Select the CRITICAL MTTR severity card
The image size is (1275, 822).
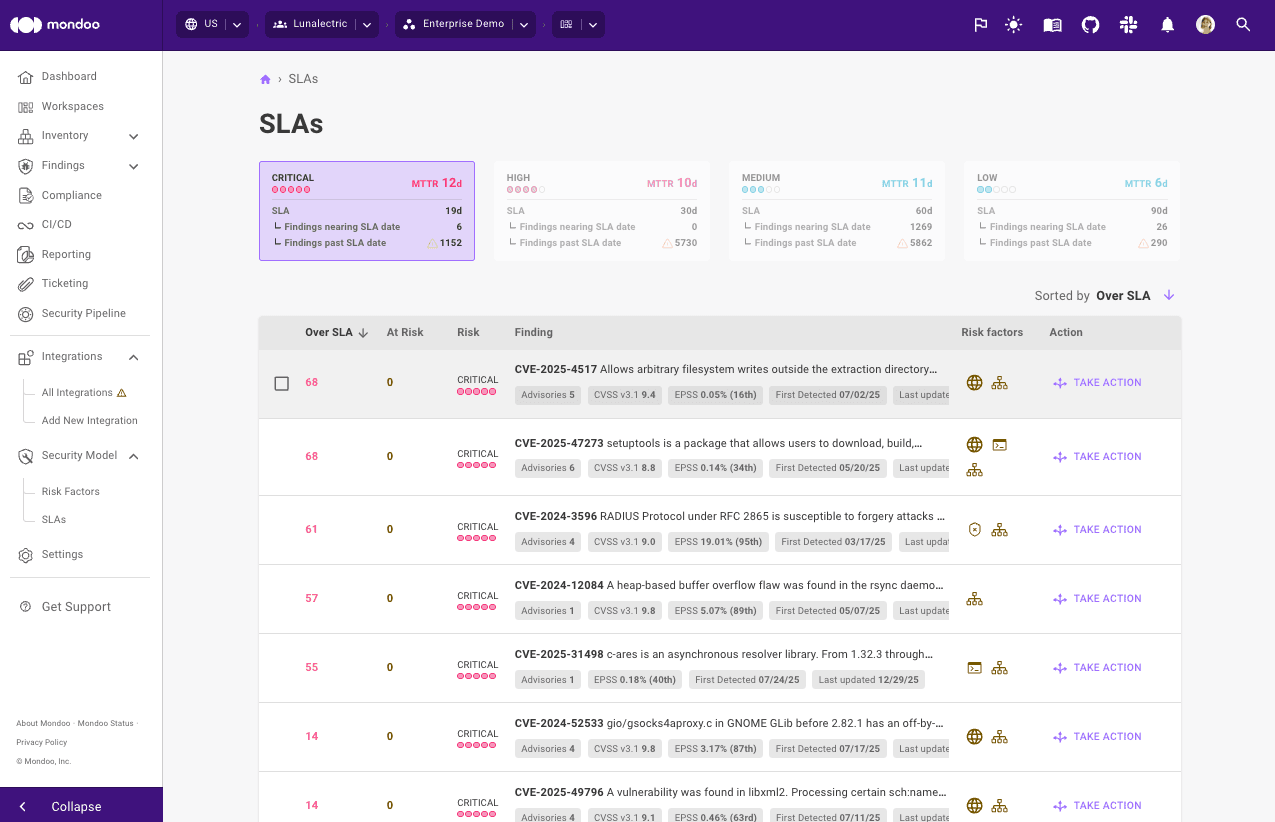point(366,211)
